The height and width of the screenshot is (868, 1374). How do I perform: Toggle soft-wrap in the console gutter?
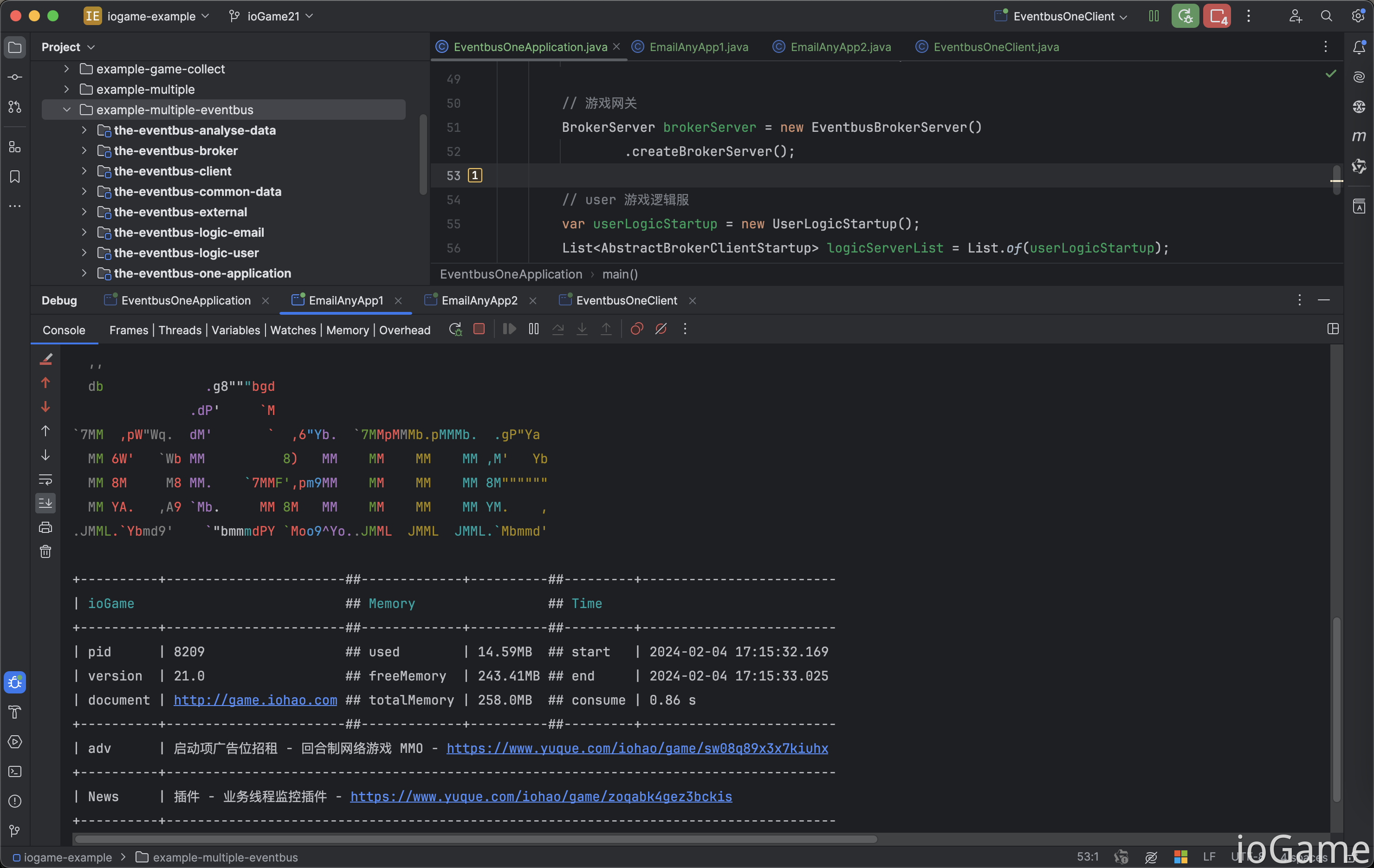[45, 479]
